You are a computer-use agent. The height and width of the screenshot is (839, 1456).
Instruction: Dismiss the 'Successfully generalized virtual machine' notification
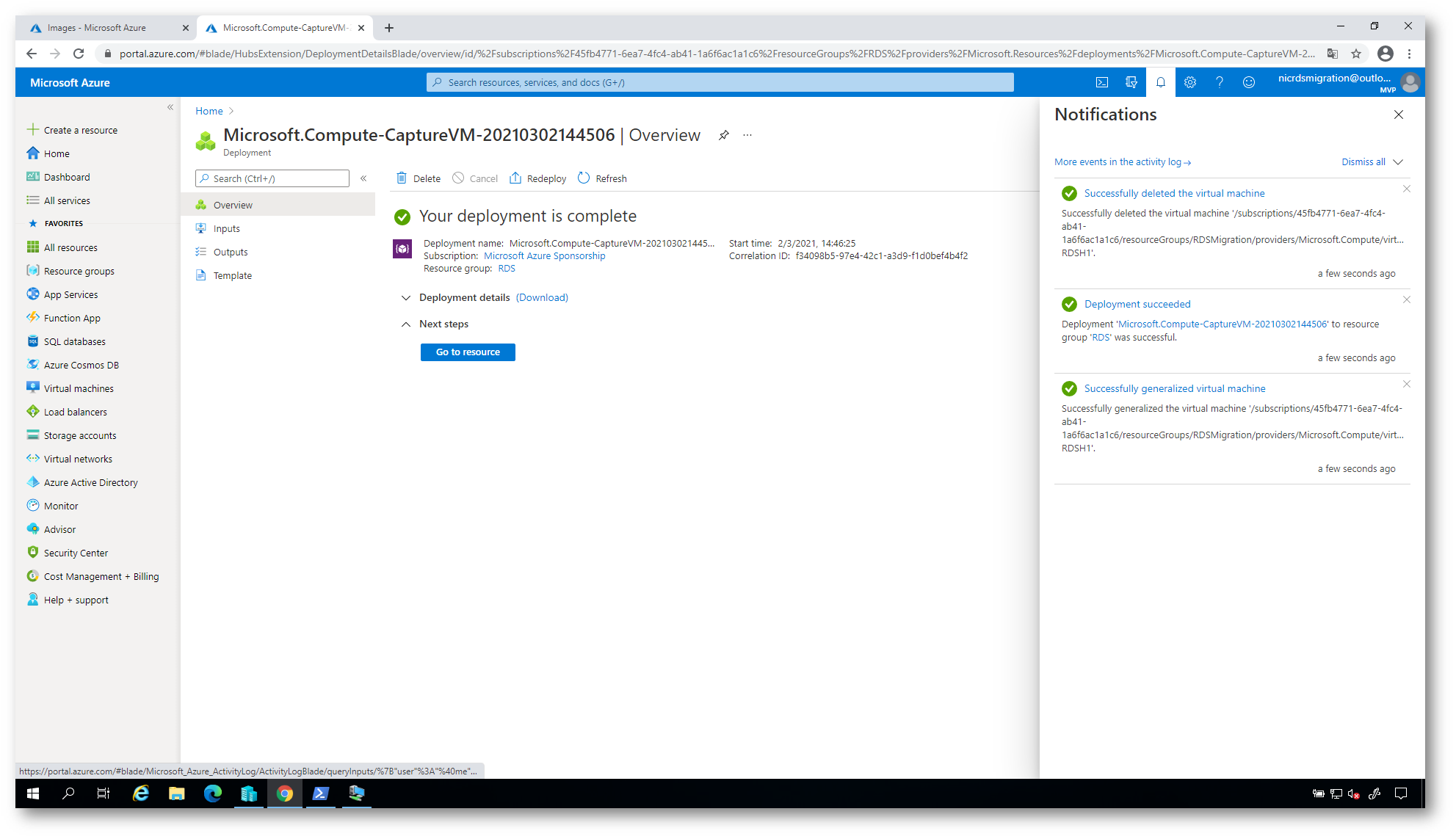click(x=1407, y=384)
